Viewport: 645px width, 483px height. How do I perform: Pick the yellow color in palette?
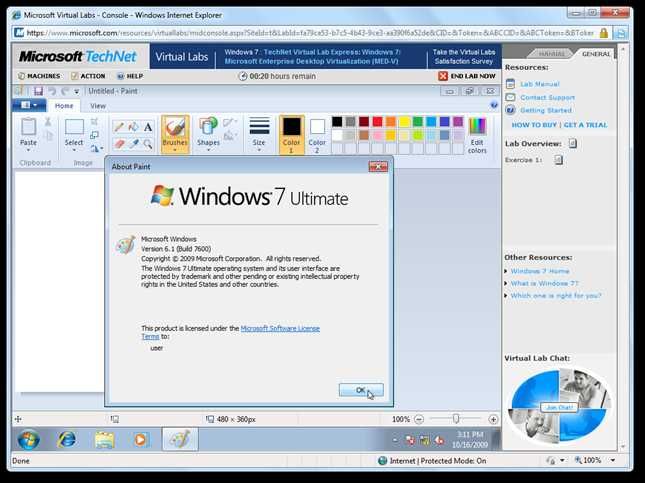[404, 121]
